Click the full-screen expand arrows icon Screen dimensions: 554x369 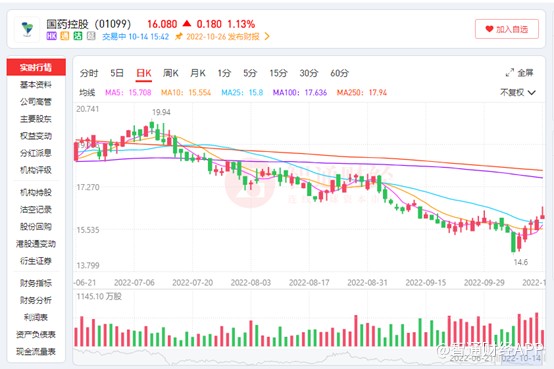point(509,73)
